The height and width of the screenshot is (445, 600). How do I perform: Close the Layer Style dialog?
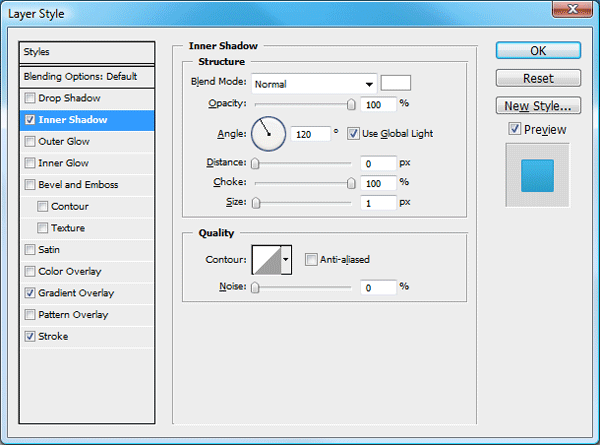(x=572, y=9)
